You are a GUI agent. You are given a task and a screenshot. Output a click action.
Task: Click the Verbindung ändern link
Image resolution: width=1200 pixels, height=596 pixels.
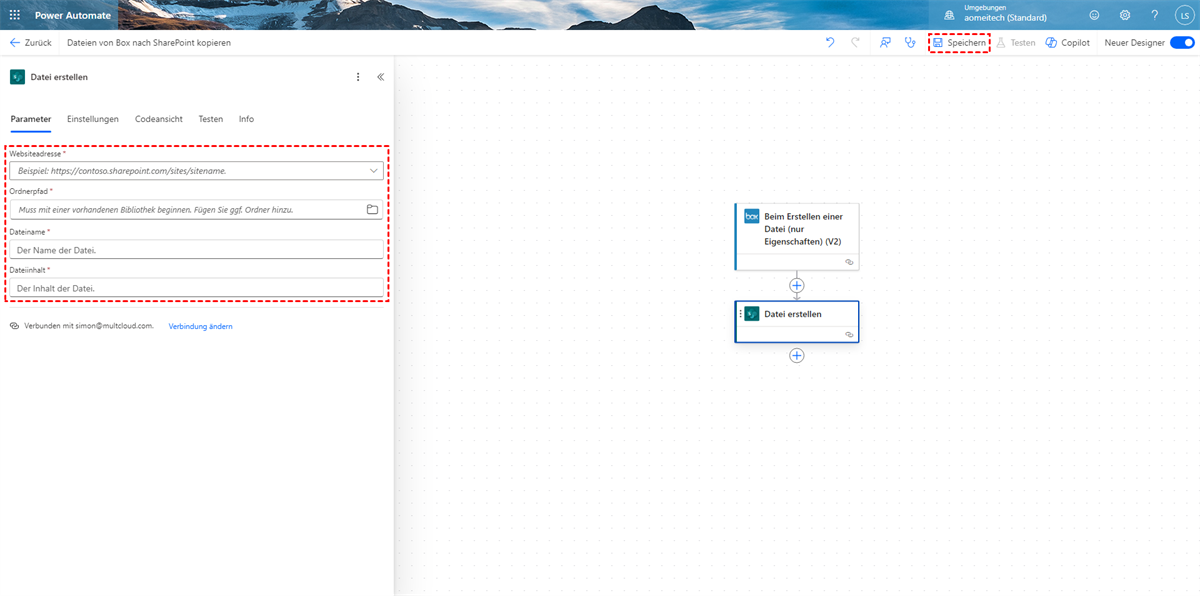tap(200, 326)
